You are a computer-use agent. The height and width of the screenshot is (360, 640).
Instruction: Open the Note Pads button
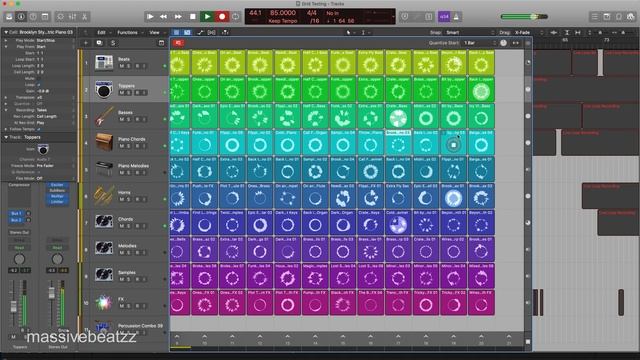click(607, 17)
